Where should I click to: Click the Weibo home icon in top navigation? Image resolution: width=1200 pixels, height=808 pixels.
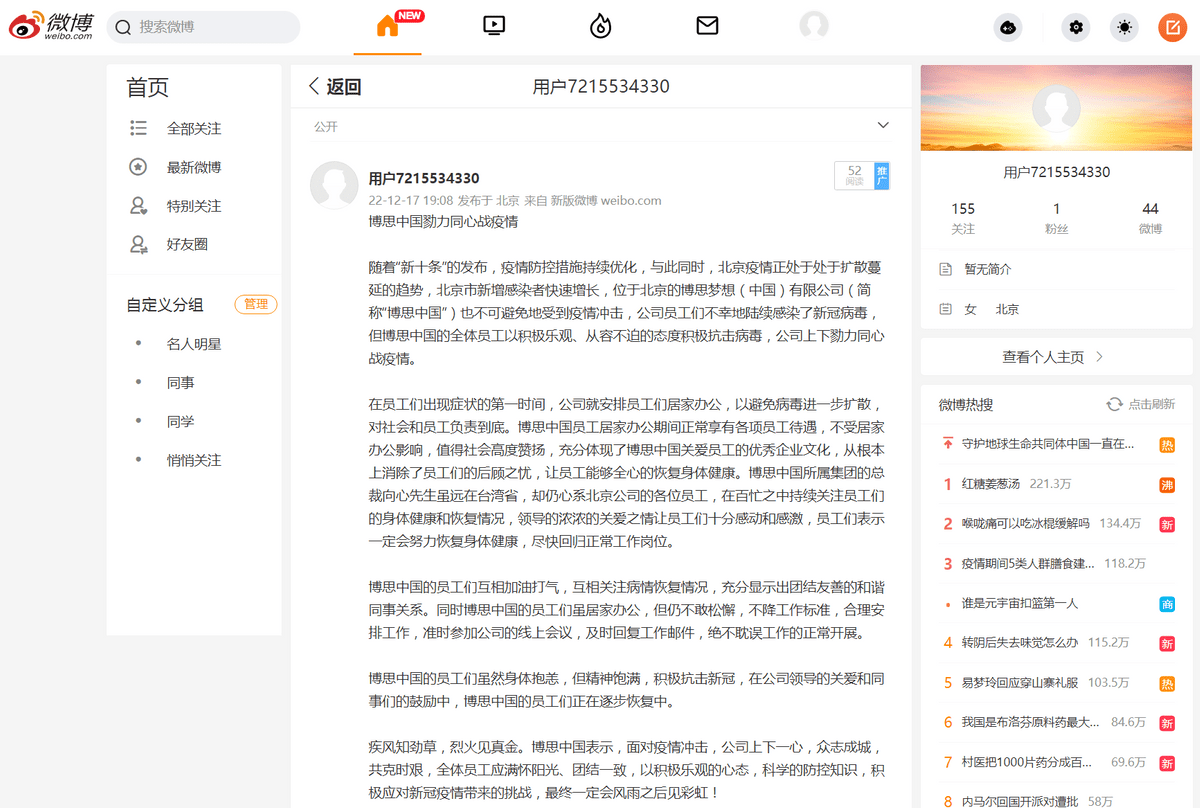pyautogui.click(x=388, y=27)
